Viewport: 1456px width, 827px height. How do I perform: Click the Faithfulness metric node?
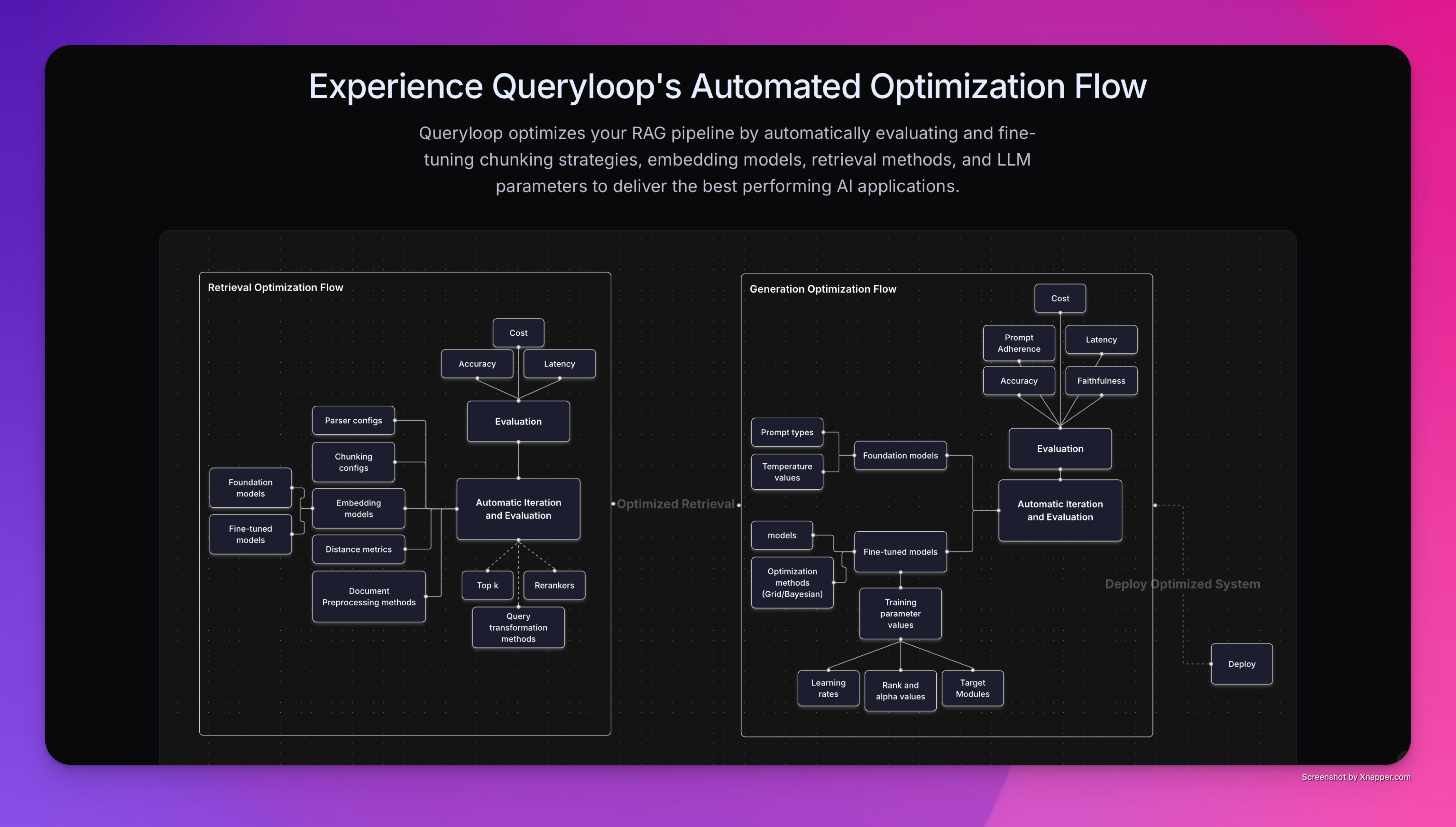point(1101,381)
